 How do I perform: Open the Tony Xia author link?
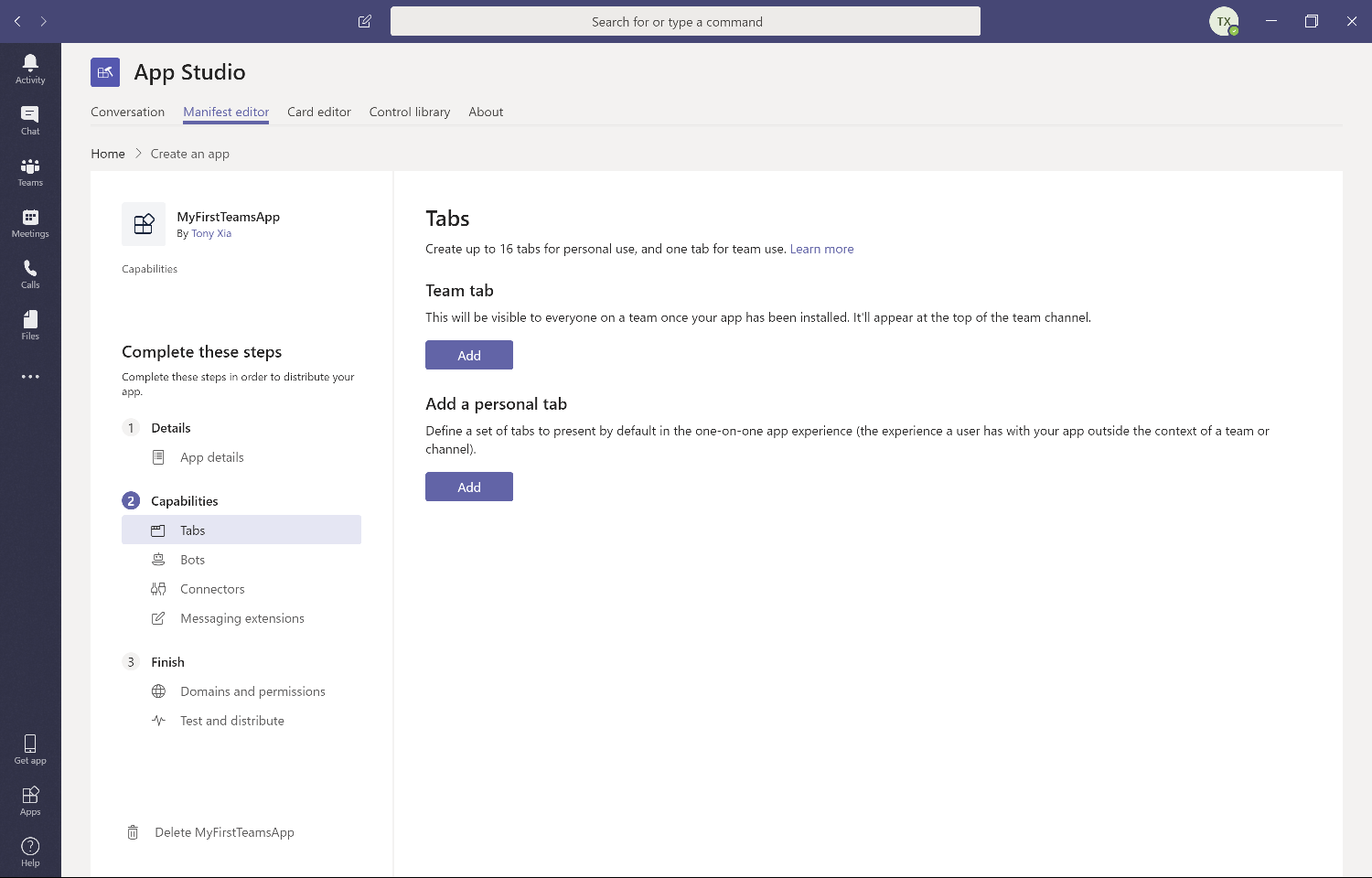(211, 233)
